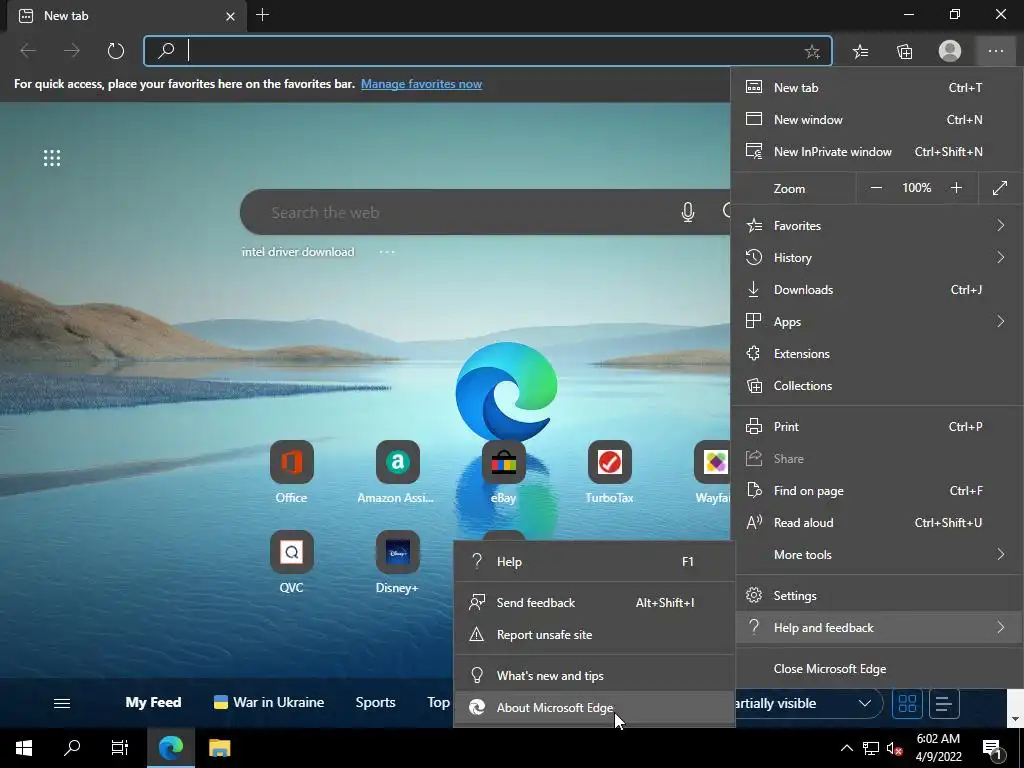Image resolution: width=1024 pixels, height=768 pixels.
Task: Click the Settings and more ellipsis button
Action: (995, 51)
